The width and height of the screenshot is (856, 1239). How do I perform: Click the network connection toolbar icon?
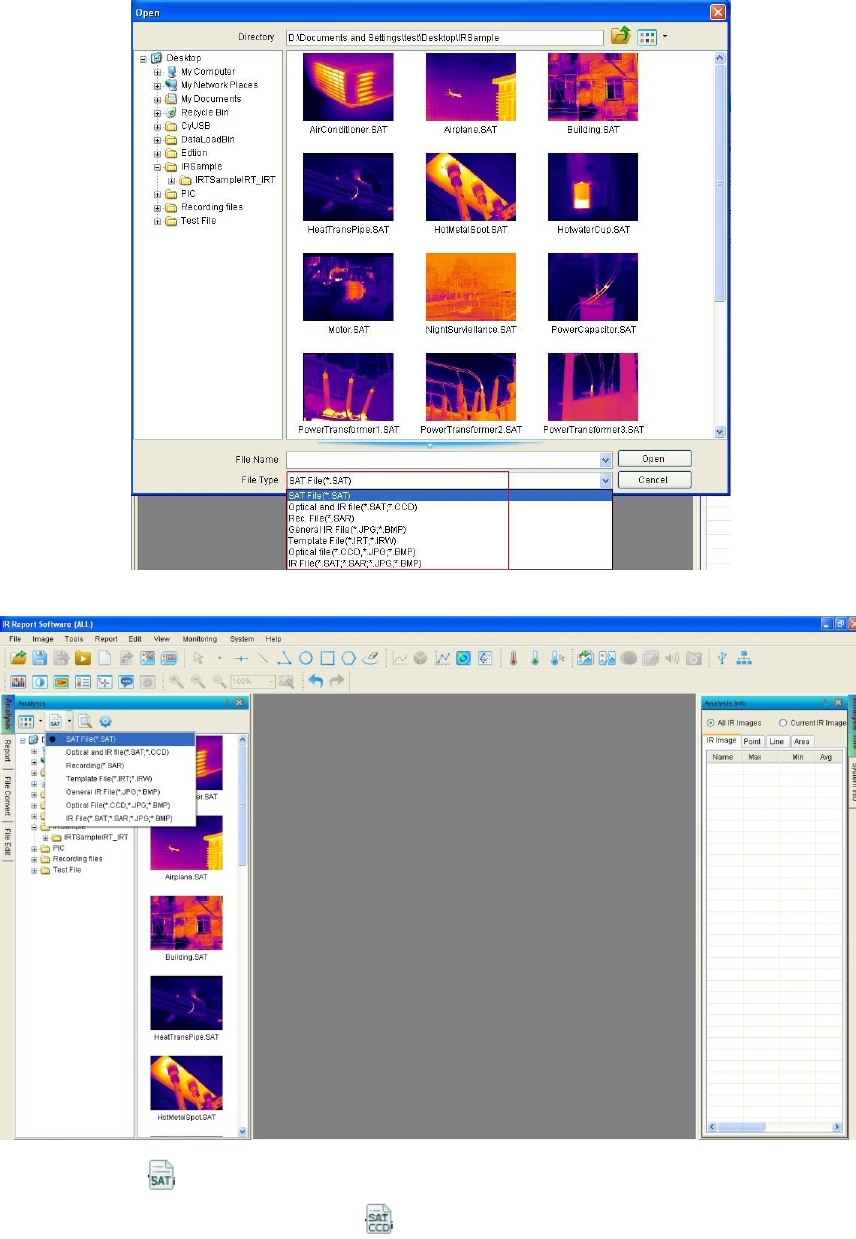743,658
